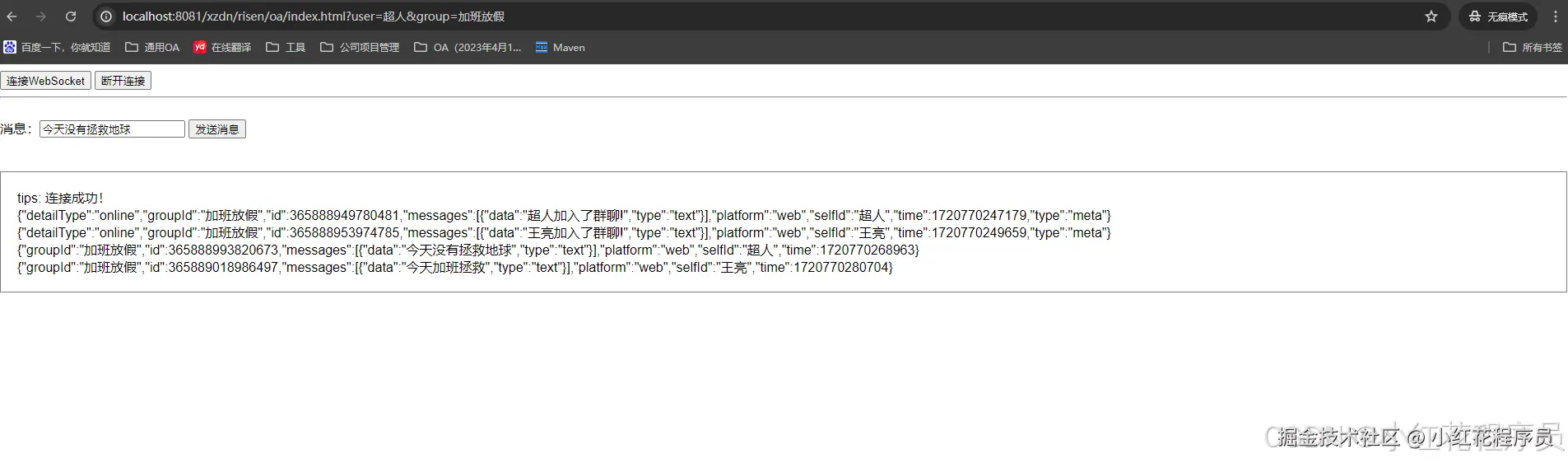The height and width of the screenshot is (463, 1568).
Task: Open the 在线翻译 bookmark
Action: click(222, 48)
